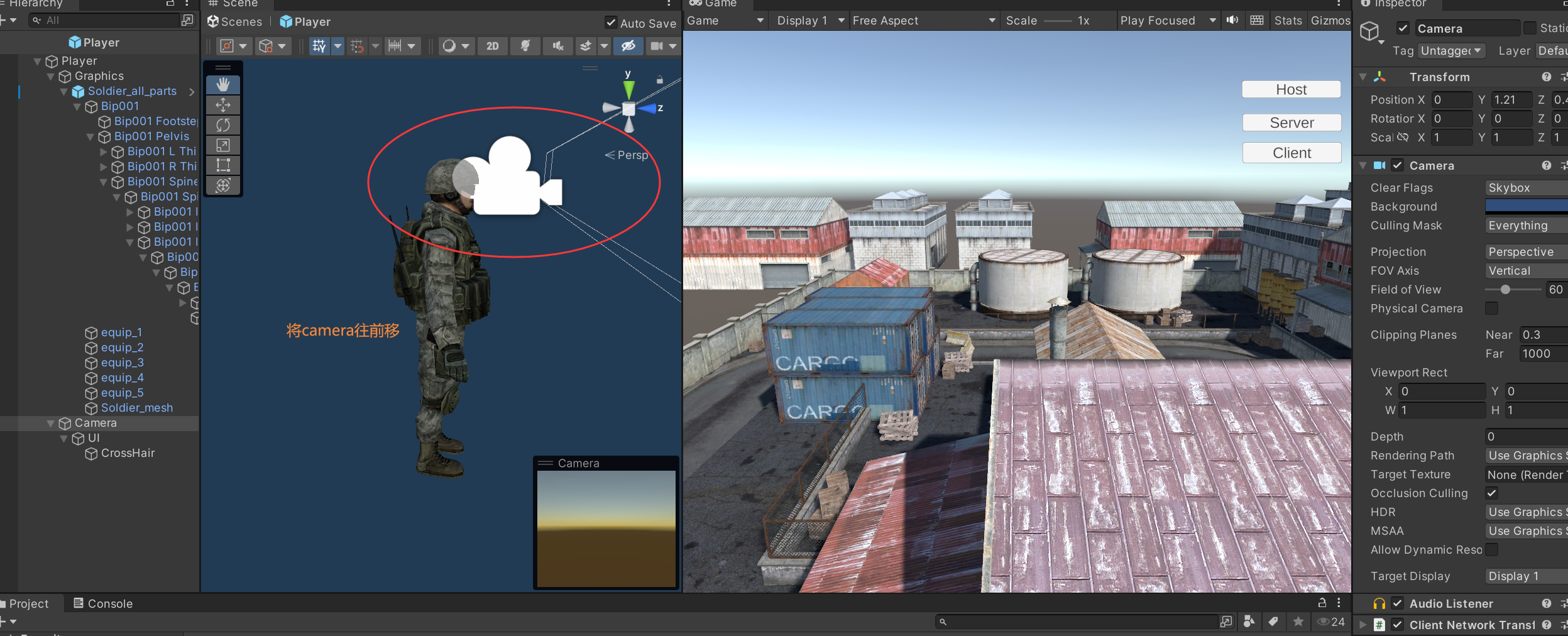Go to Scenes breadcrumb
This screenshot has width=1568, height=636.
click(235, 22)
